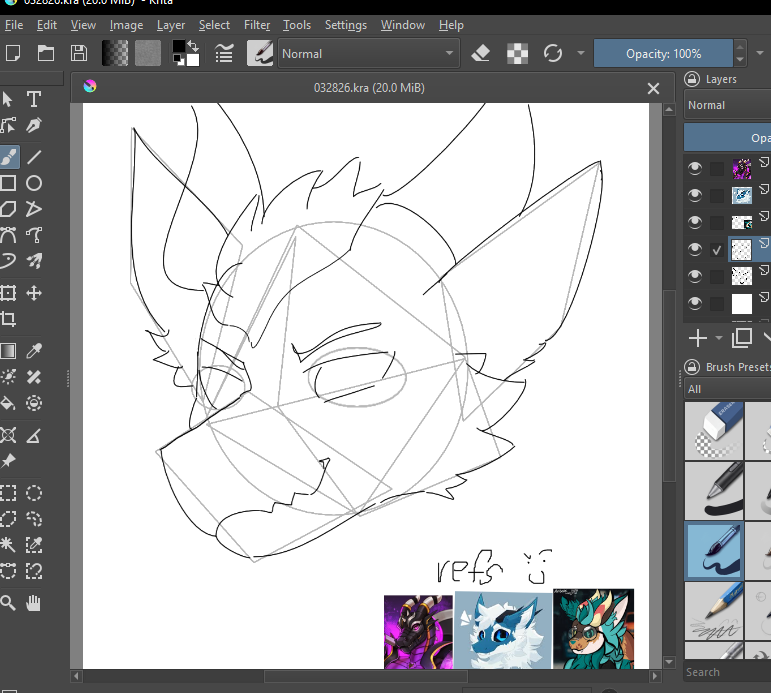
Task: Save the document with floppy icon
Action: pos(79,53)
